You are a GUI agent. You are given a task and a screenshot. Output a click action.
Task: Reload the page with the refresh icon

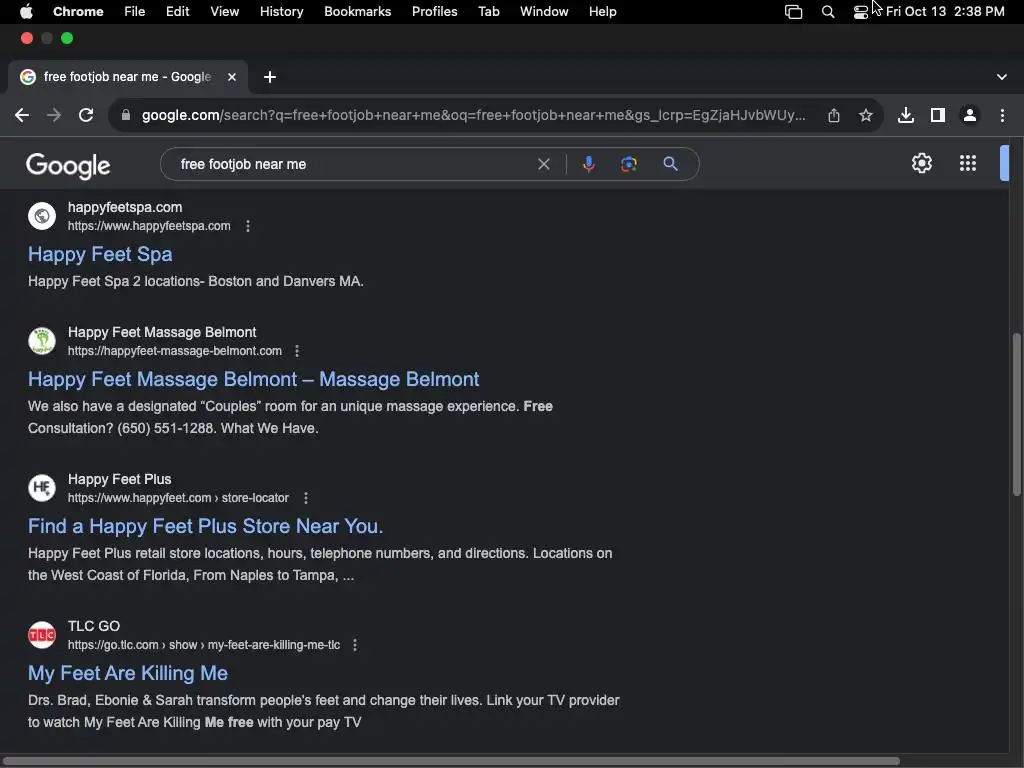(86, 116)
